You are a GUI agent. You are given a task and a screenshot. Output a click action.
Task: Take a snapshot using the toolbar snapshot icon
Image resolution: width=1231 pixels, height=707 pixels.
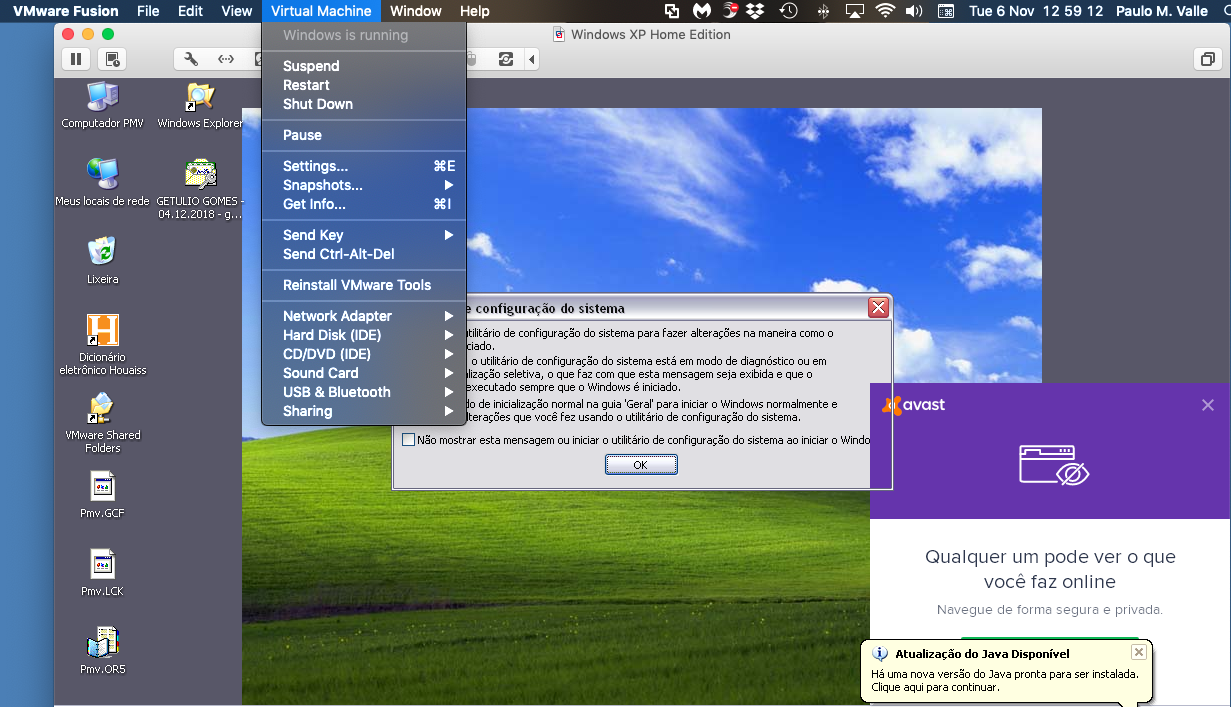pos(111,59)
